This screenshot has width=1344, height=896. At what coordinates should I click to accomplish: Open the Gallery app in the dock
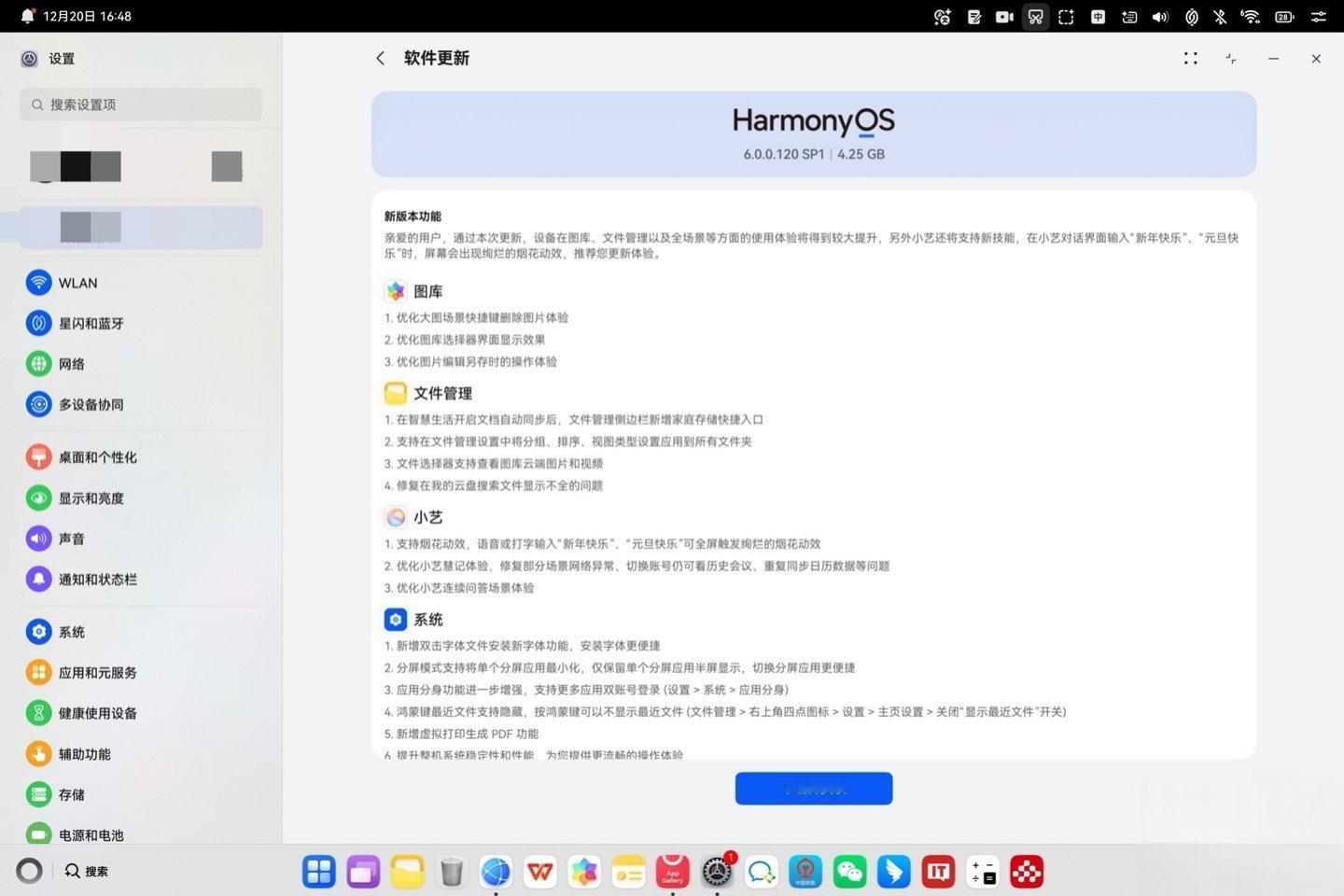pyautogui.click(x=584, y=872)
